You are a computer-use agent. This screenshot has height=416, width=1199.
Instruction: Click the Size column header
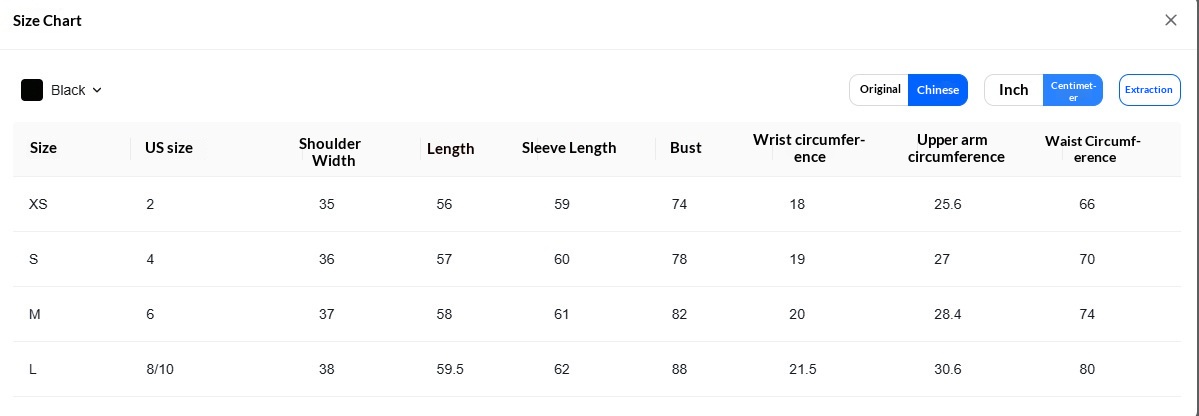[44, 148]
